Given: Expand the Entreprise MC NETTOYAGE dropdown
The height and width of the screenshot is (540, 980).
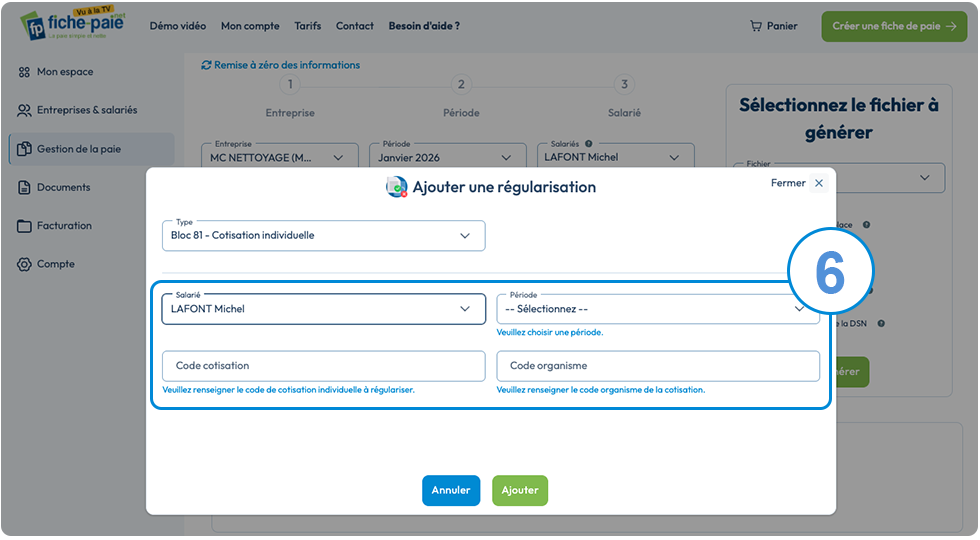Looking at the screenshot, I should pos(280,158).
